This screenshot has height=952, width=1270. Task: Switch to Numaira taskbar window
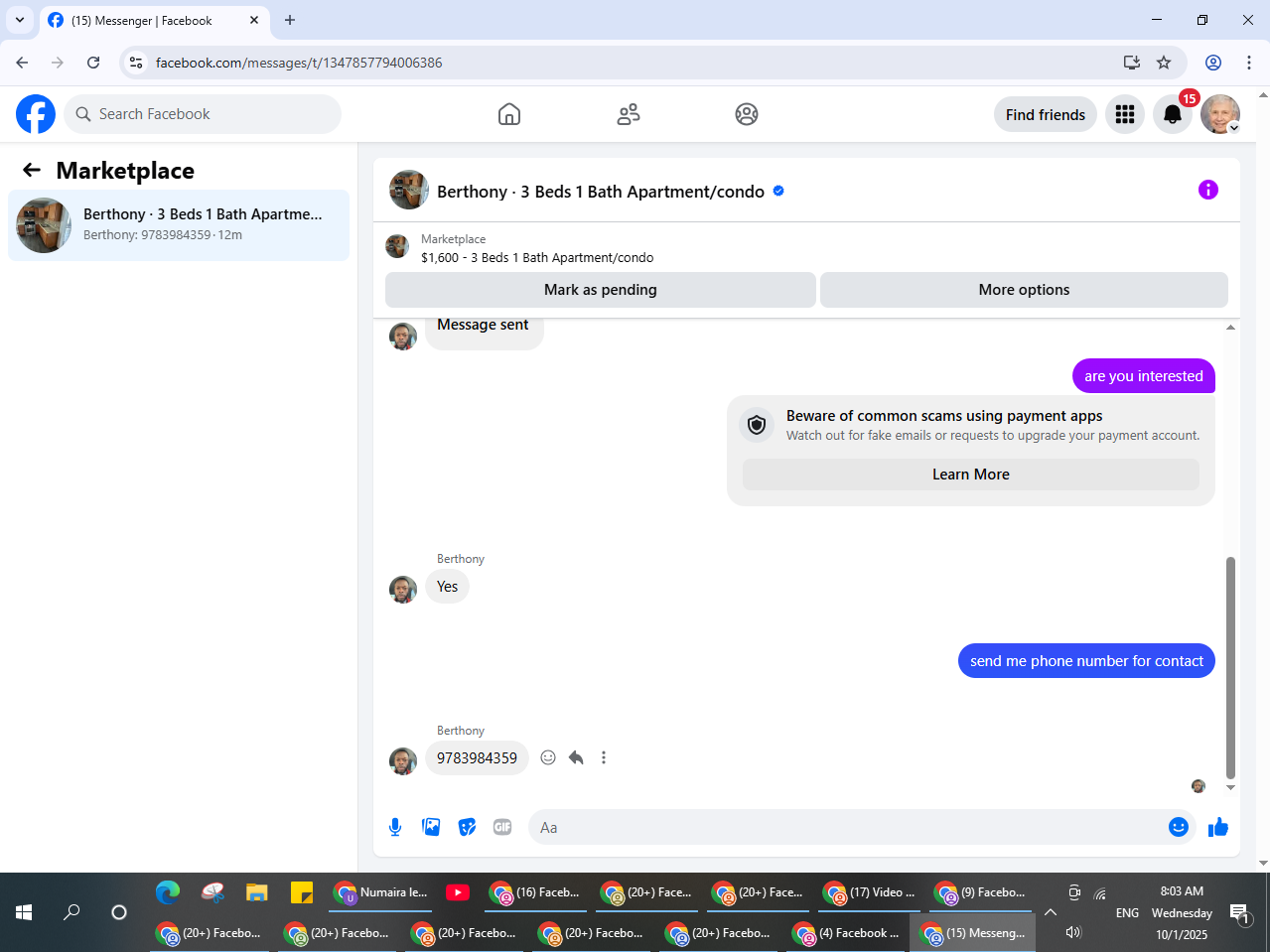(381, 892)
